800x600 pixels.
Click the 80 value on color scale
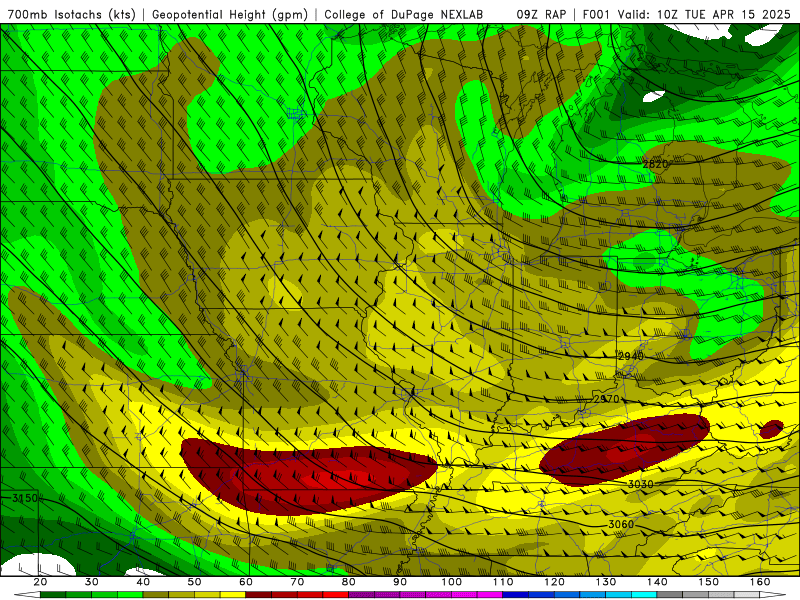348,582
